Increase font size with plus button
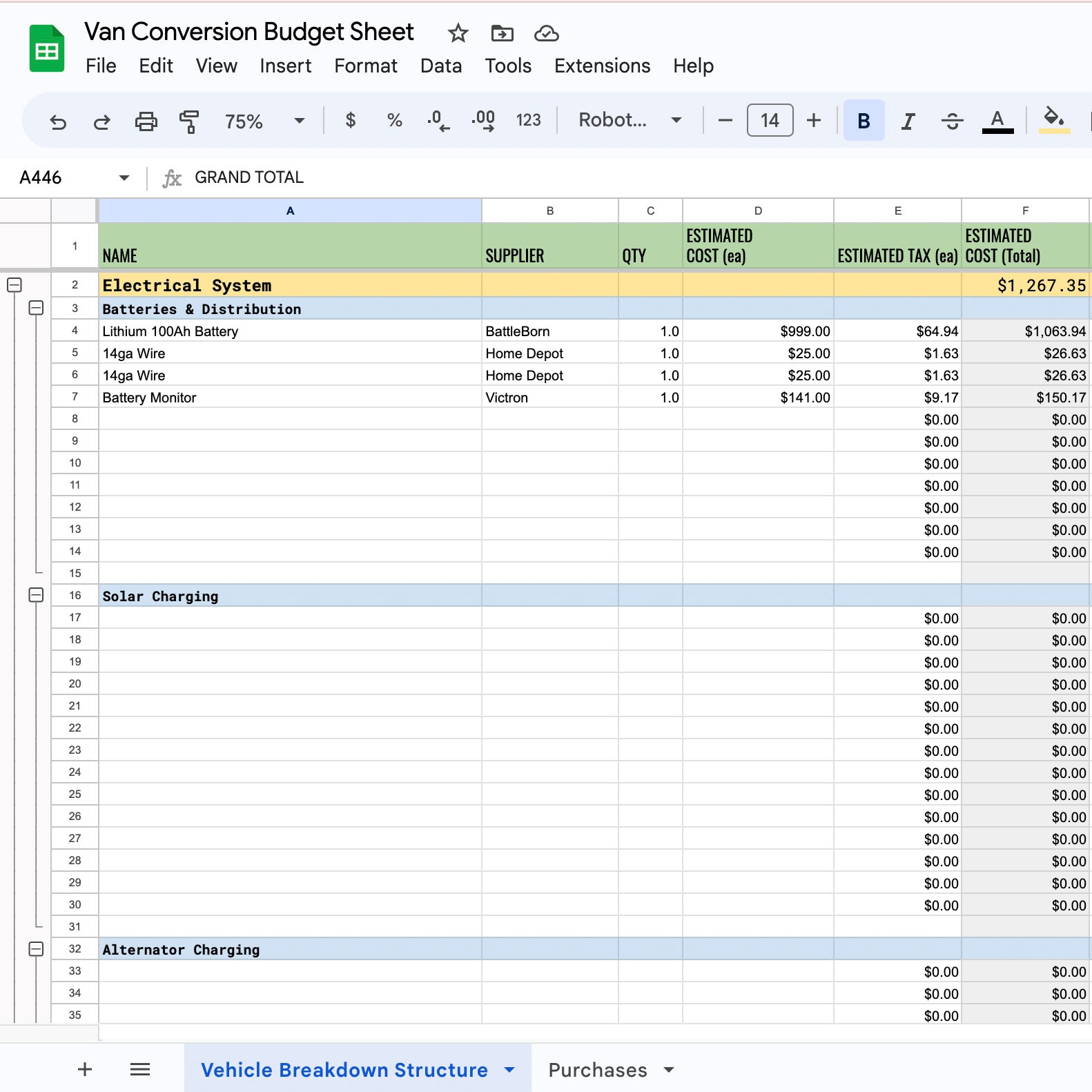 click(814, 121)
